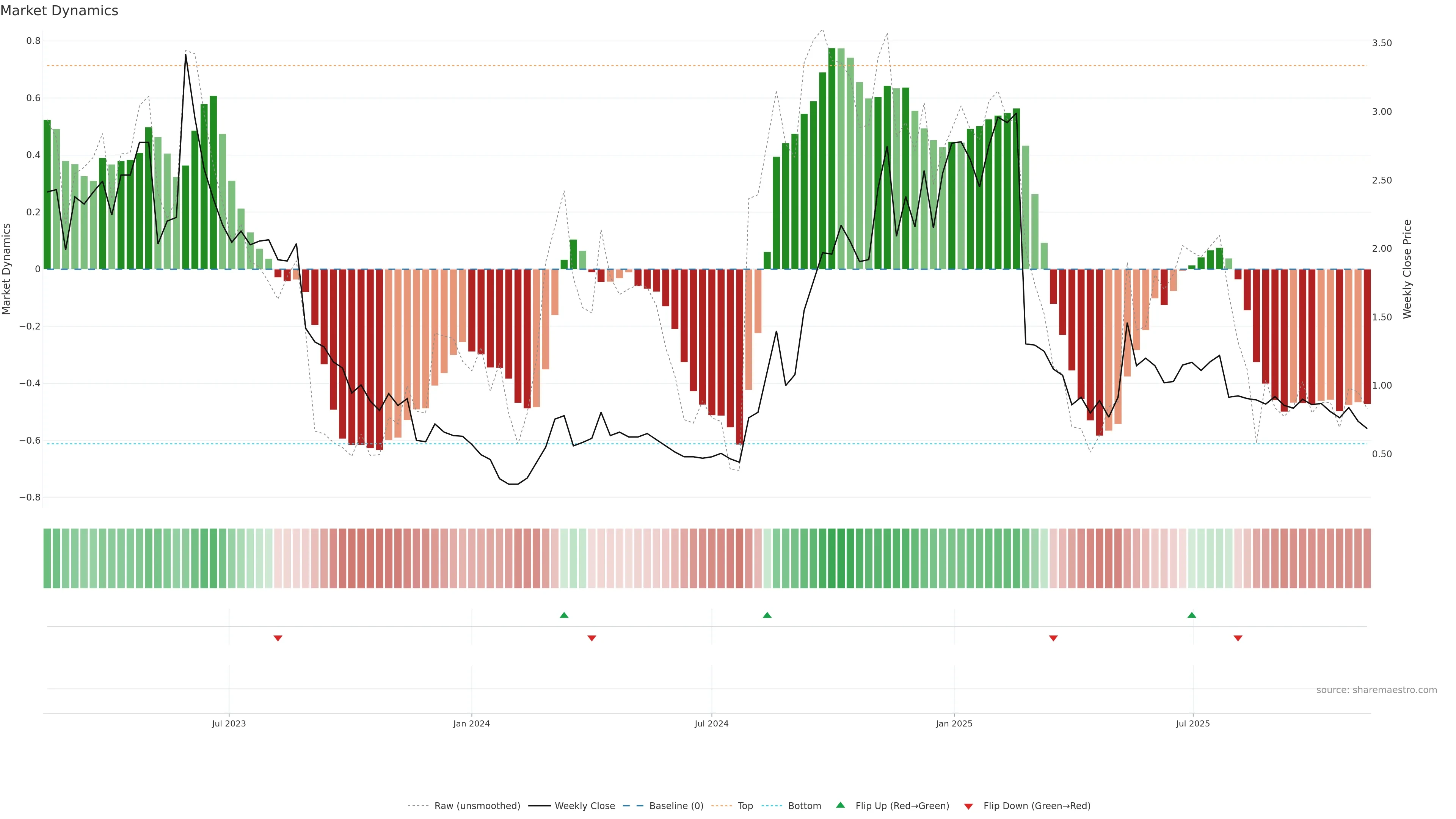Screen dimensions: 1456x819
Task: Click the first green flip-up marker near April 2024
Action: 563,615
